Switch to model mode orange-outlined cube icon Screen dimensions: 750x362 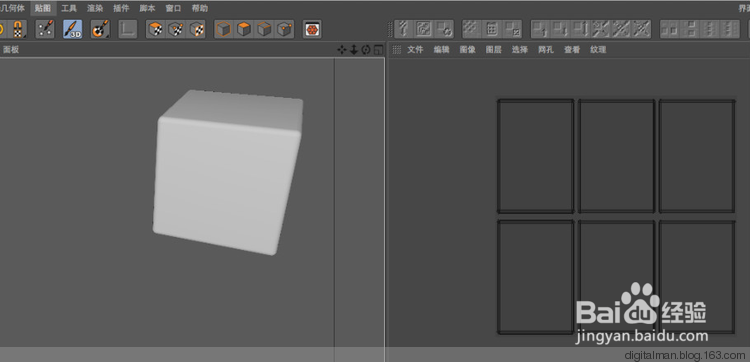[x=223, y=29]
